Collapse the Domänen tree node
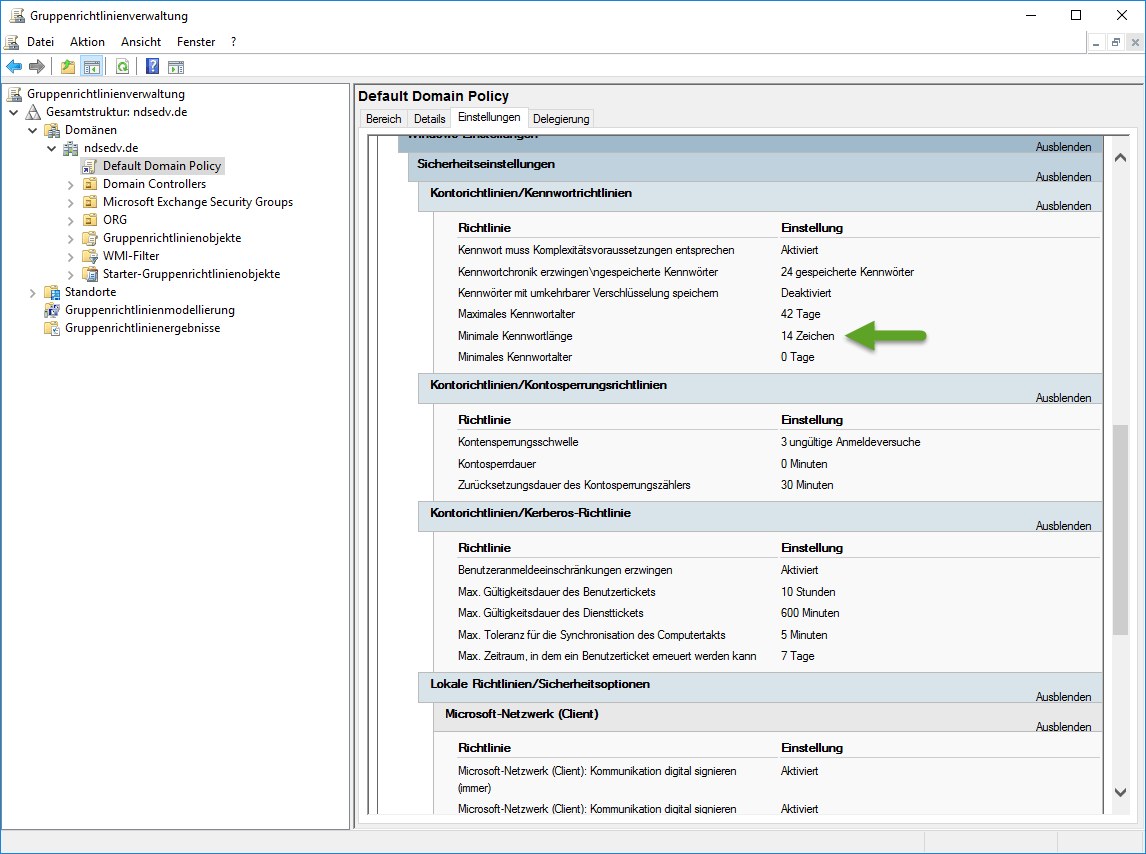This screenshot has width=1146, height=854. pyautogui.click(x=33, y=130)
